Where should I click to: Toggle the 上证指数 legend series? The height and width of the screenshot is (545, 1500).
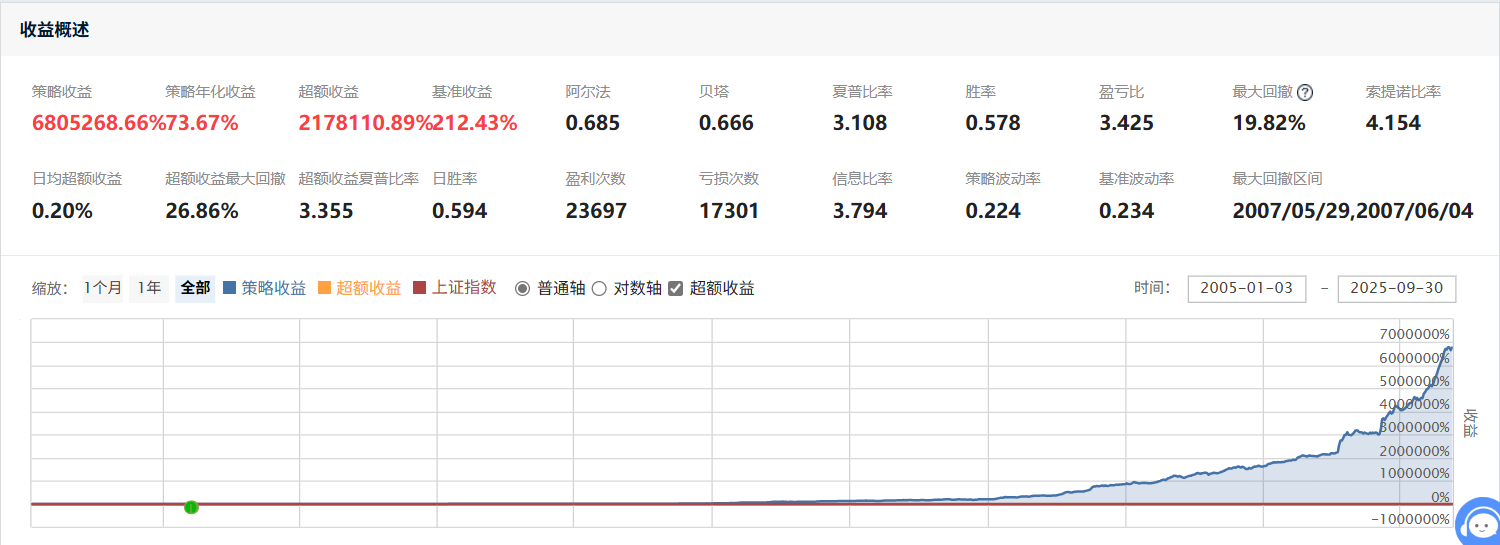point(464,288)
